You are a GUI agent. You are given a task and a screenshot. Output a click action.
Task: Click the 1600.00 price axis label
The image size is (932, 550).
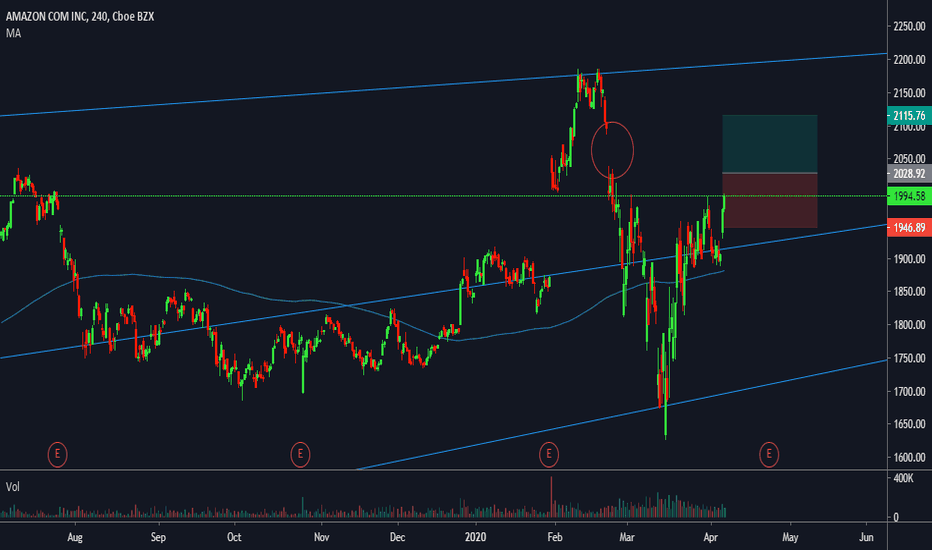click(909, 457)
